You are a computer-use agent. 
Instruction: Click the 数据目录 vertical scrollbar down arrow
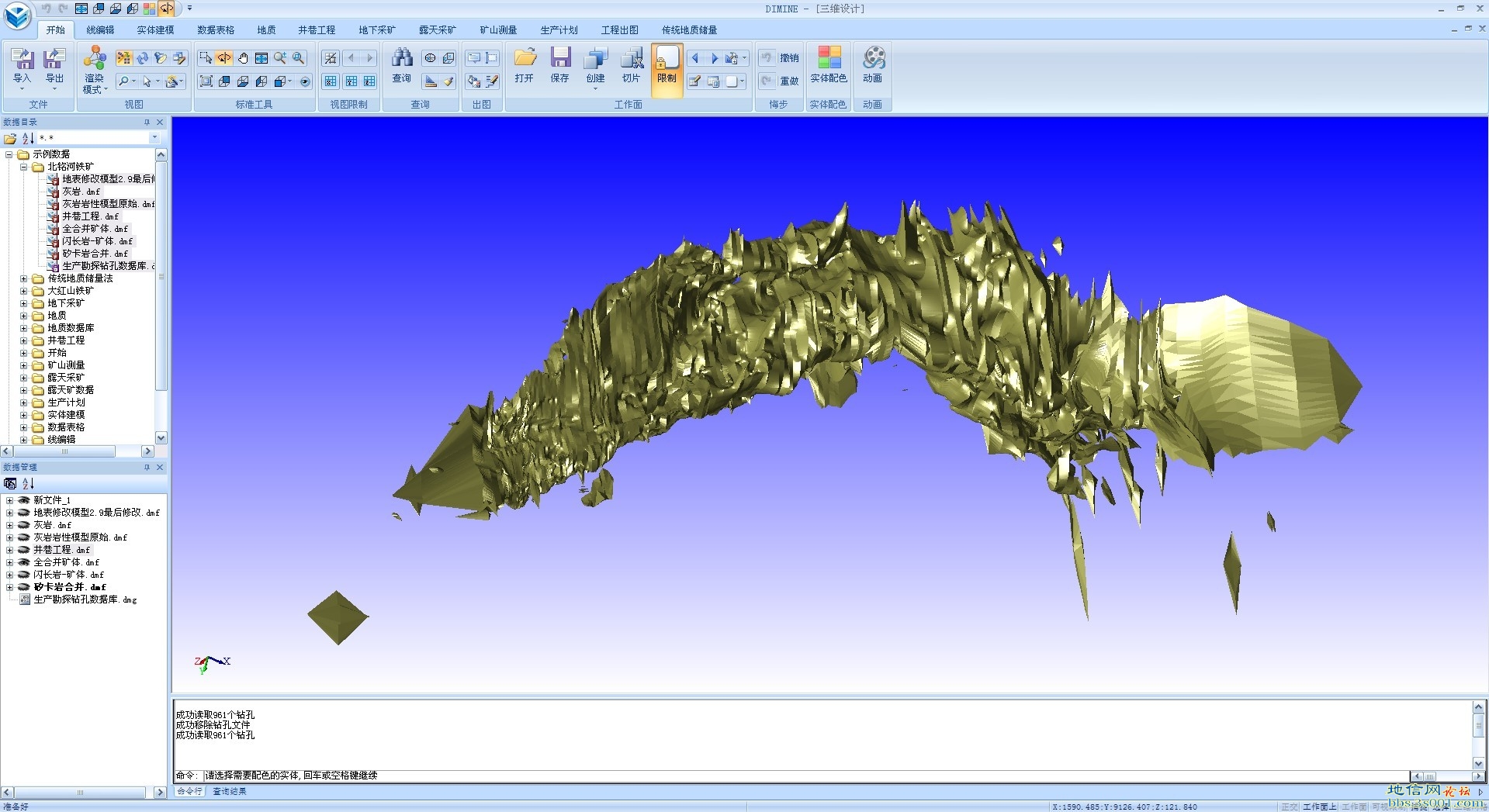point(161,438)
